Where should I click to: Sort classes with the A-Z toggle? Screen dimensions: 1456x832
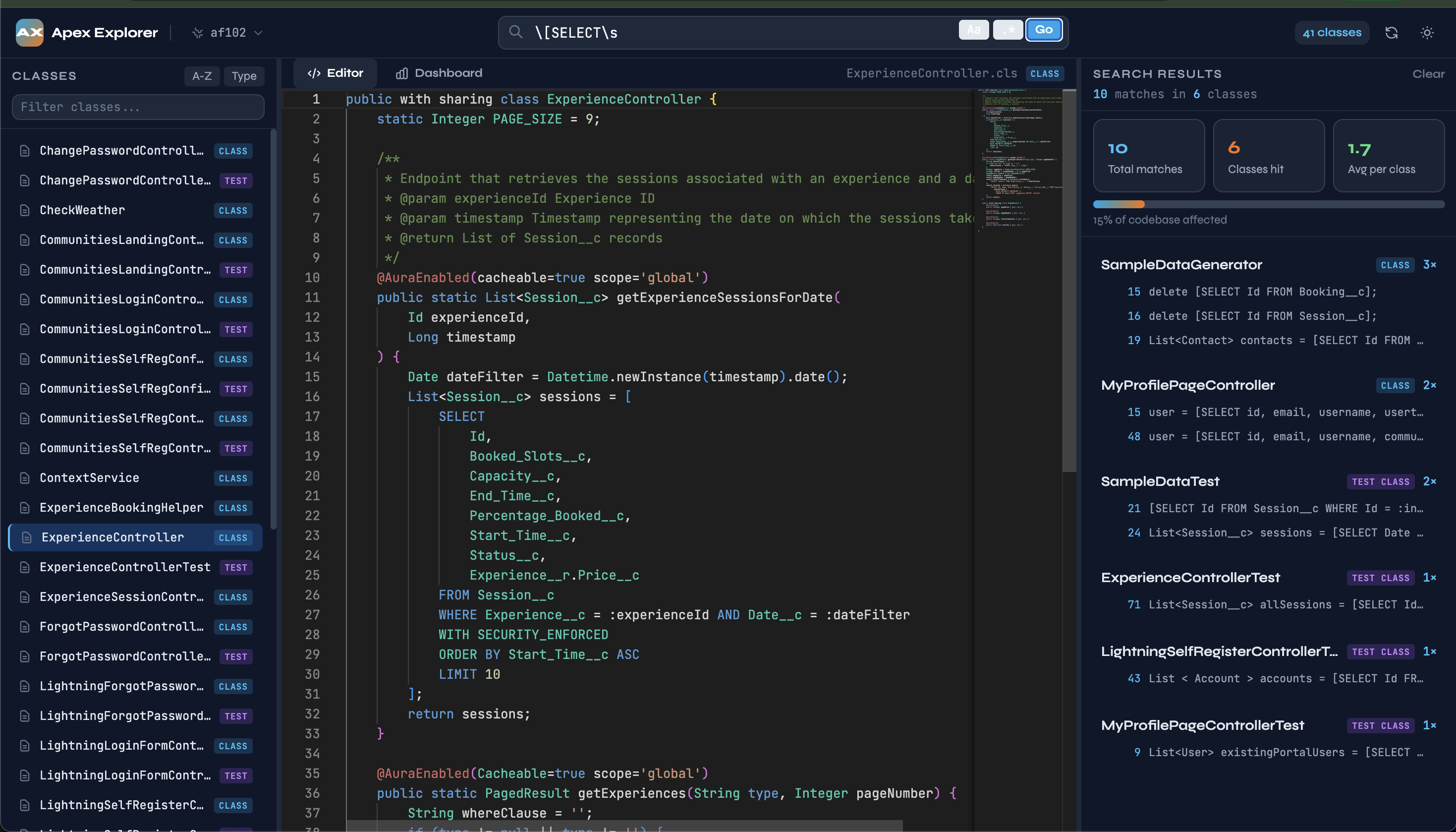[202, 76]
